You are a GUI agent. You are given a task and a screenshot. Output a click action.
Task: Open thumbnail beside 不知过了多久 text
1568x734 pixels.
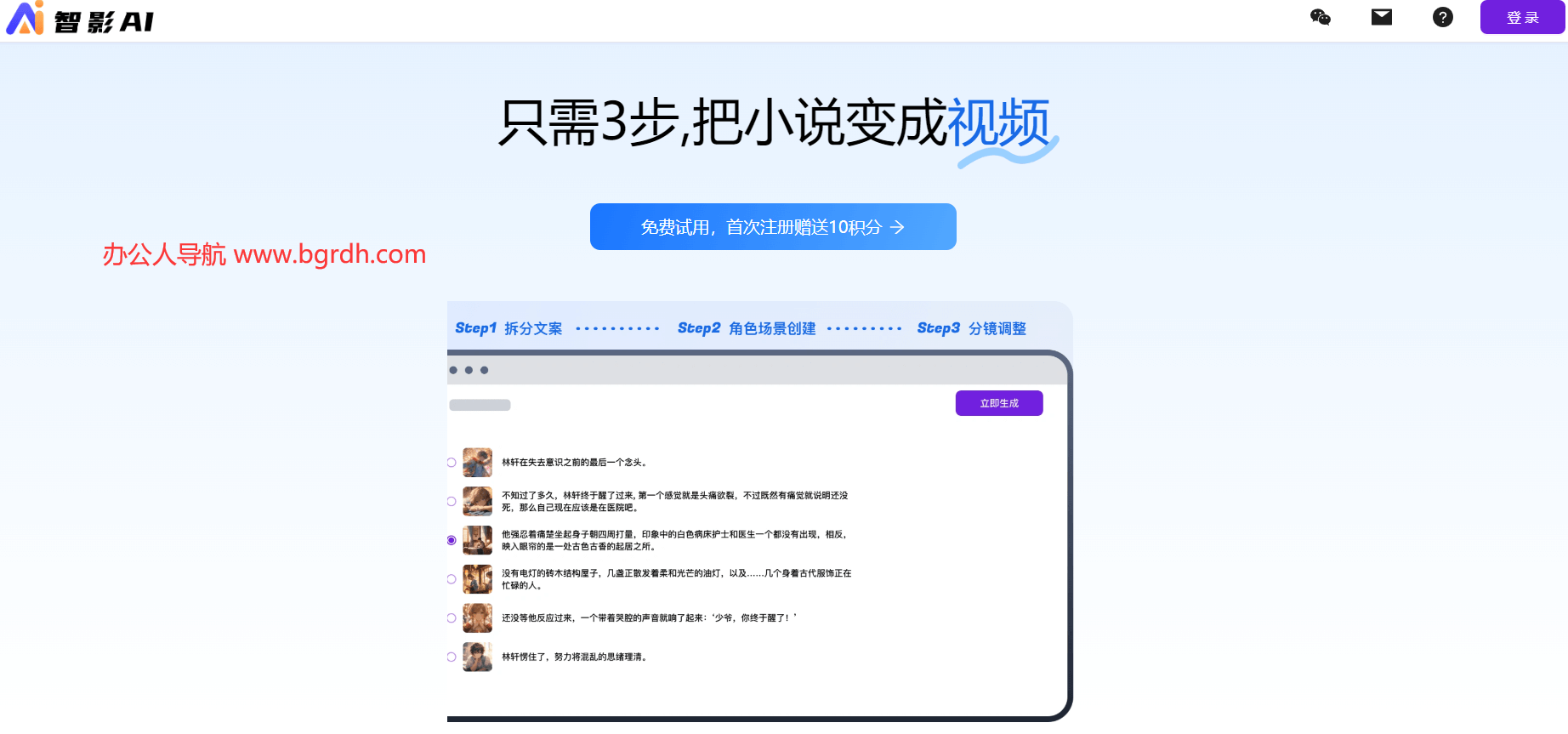[x=477, y=501]
